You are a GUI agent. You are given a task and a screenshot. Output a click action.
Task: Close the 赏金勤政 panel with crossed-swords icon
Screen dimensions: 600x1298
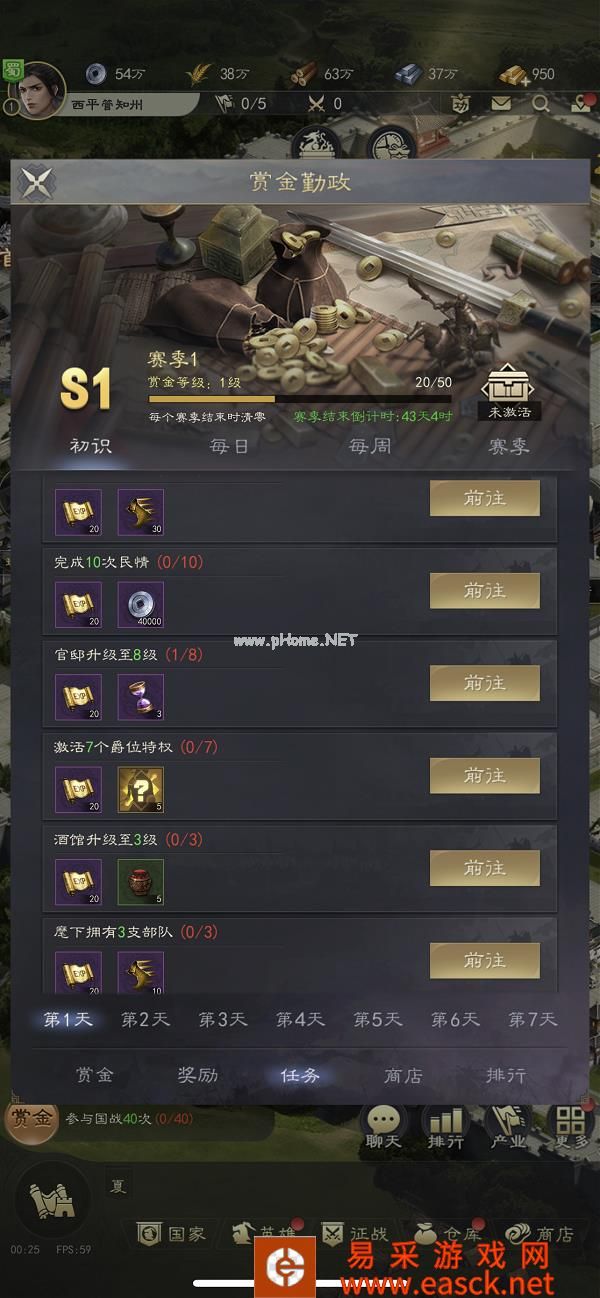tap(37, 182)
